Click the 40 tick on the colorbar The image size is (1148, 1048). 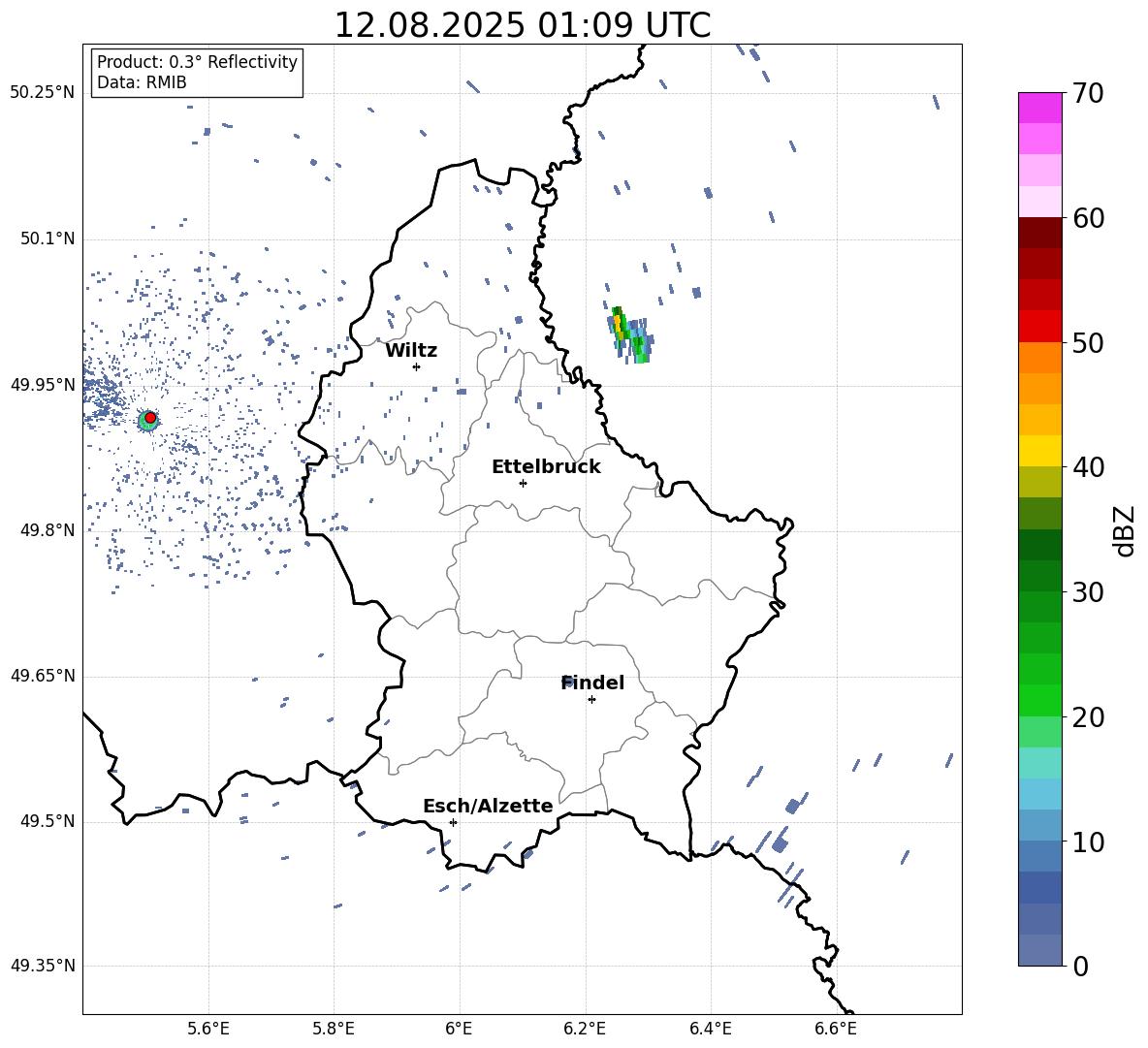point(1088,467)
